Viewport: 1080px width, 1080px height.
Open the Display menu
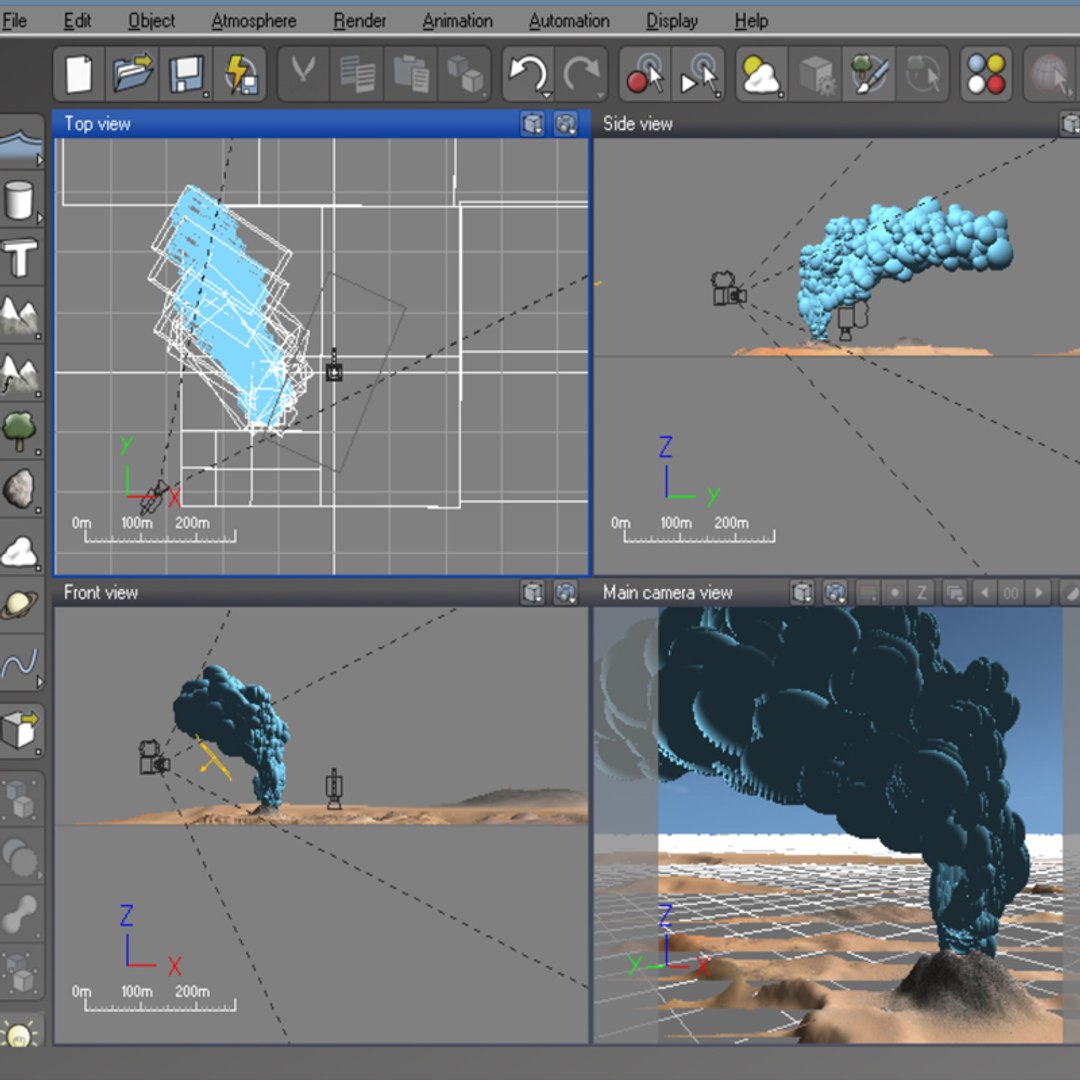[672, 21]
